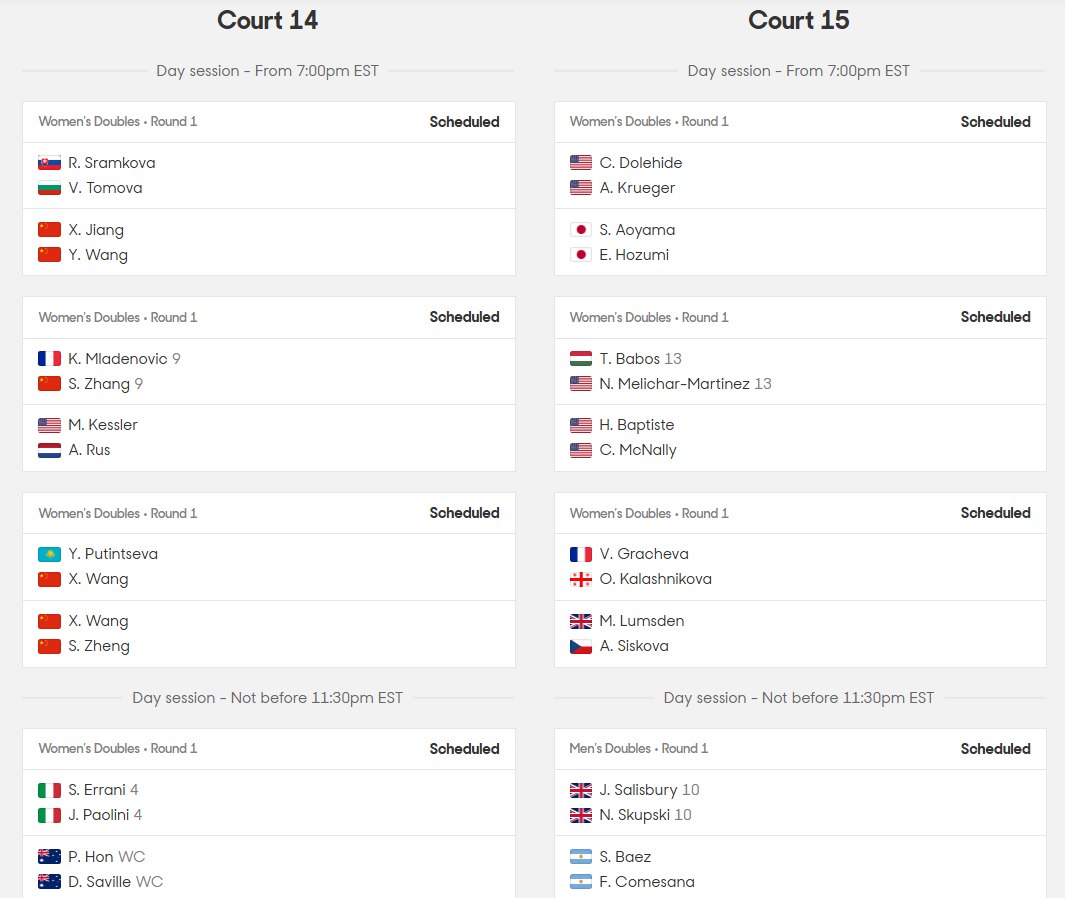Open J. Salisbury player profile
The width and height of the screenshot is (1065, 898).
click(x=638, y=789)
